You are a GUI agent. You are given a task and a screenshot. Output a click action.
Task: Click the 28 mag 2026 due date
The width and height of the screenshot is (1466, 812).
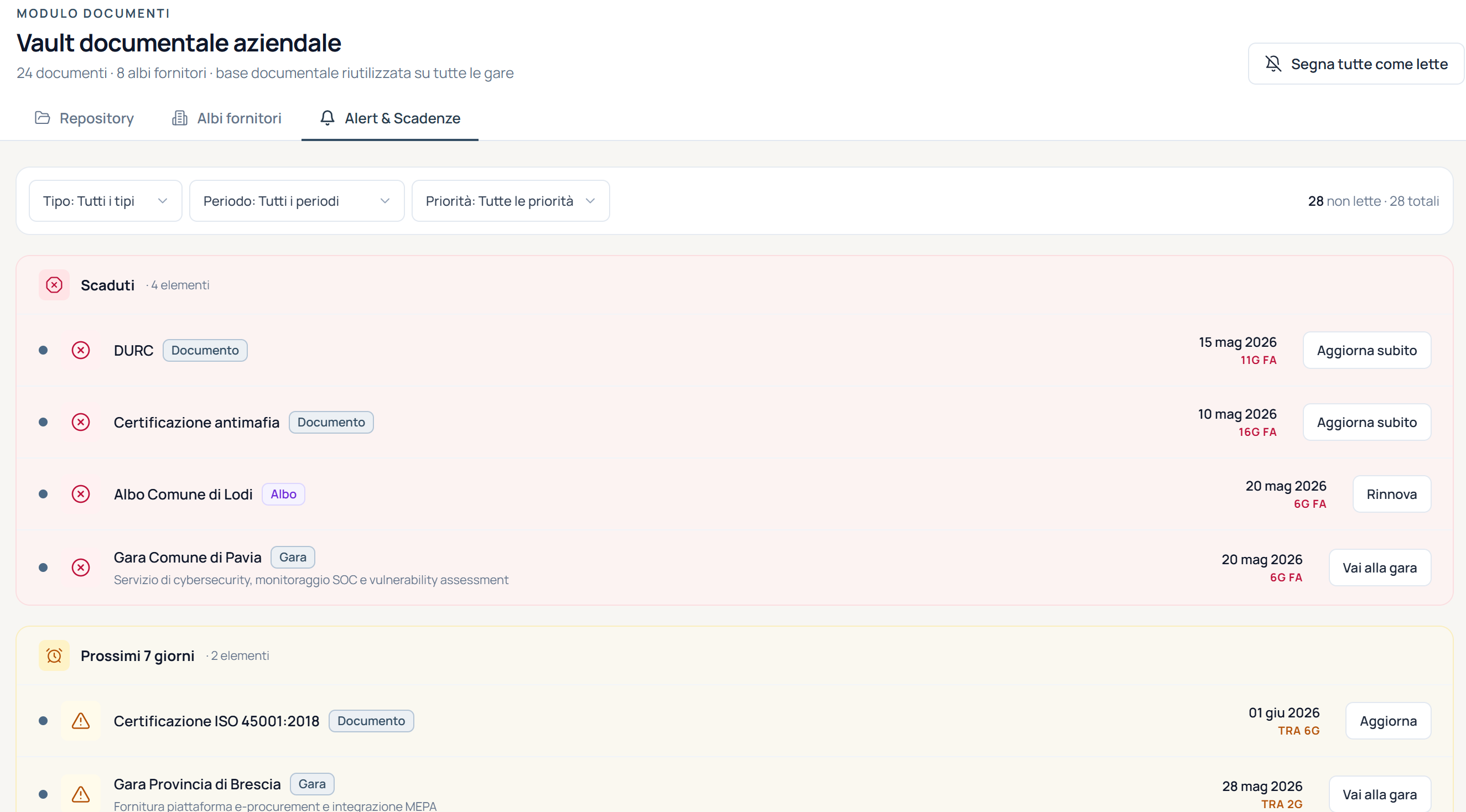point(1262,786)
